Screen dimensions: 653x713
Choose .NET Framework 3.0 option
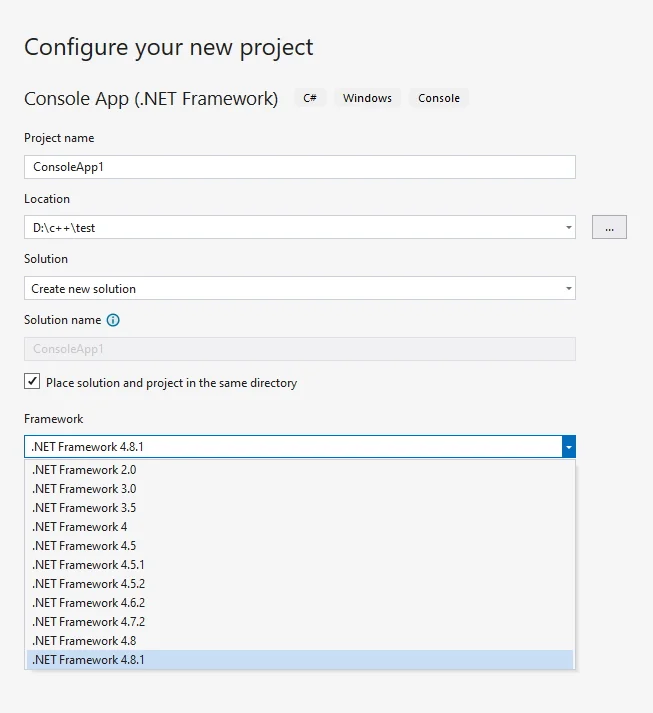click(300, 489)
